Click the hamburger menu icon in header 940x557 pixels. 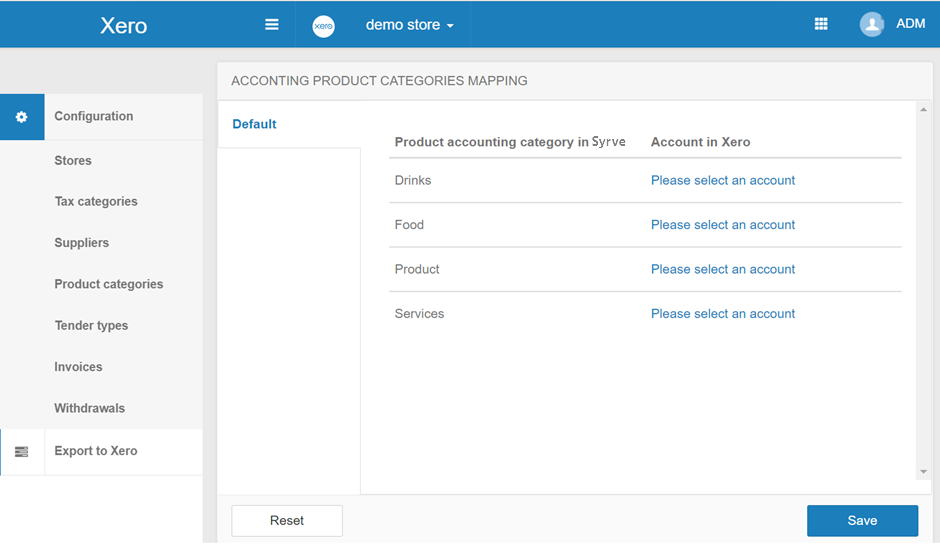point(271,25)
